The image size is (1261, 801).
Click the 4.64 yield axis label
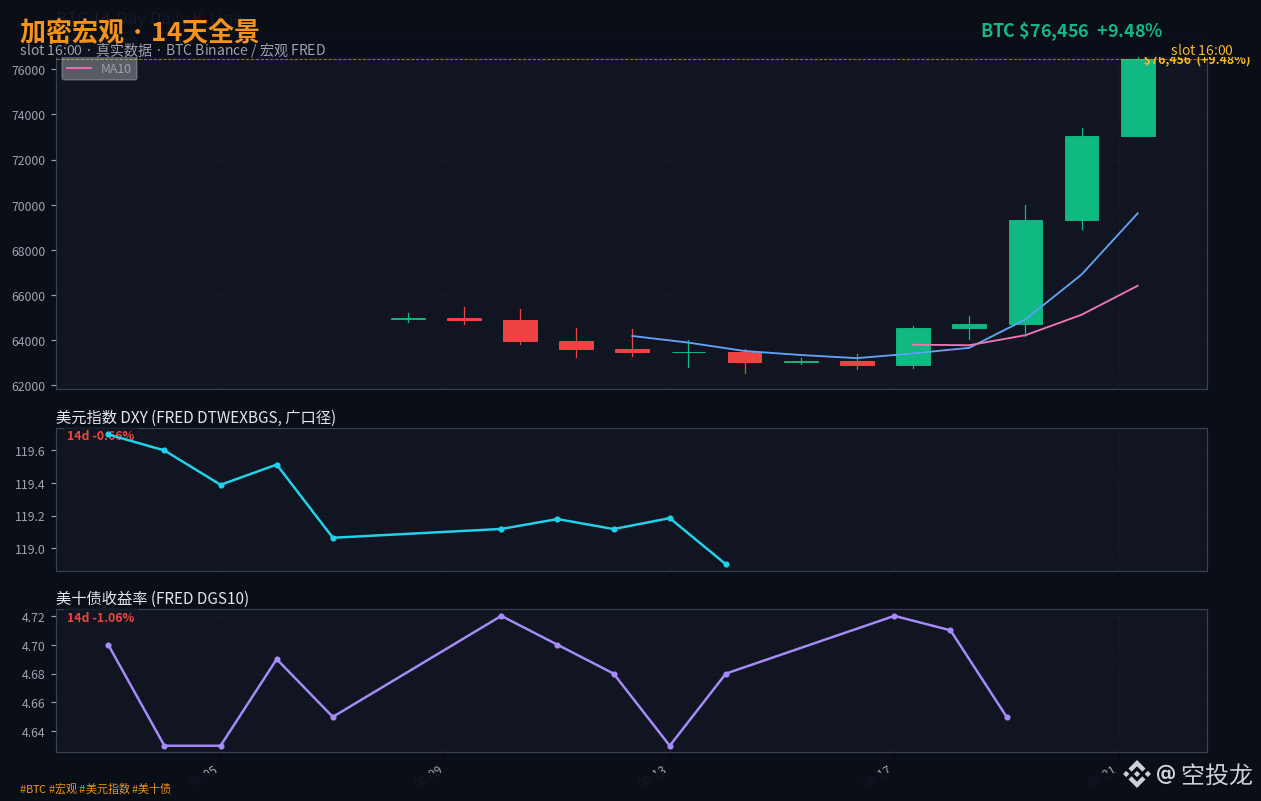[x=33, y=732]
